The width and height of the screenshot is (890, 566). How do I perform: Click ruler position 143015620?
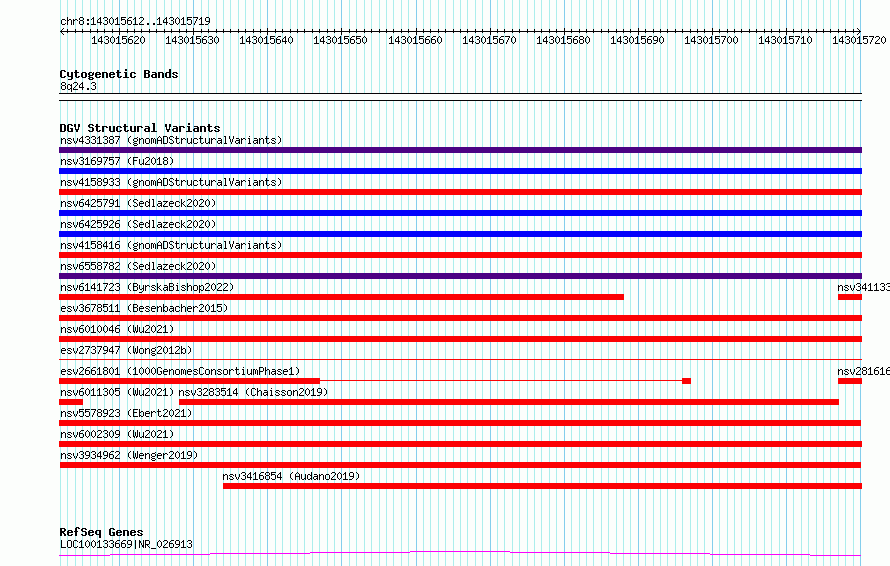(118, 40)
